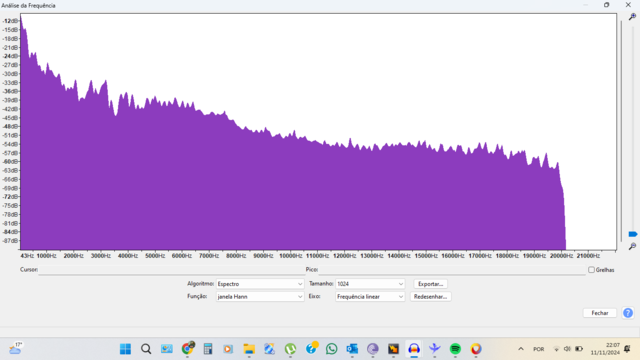
Task: Click the 15000Hz label on the frequency axis
Action: click(426, 256)
